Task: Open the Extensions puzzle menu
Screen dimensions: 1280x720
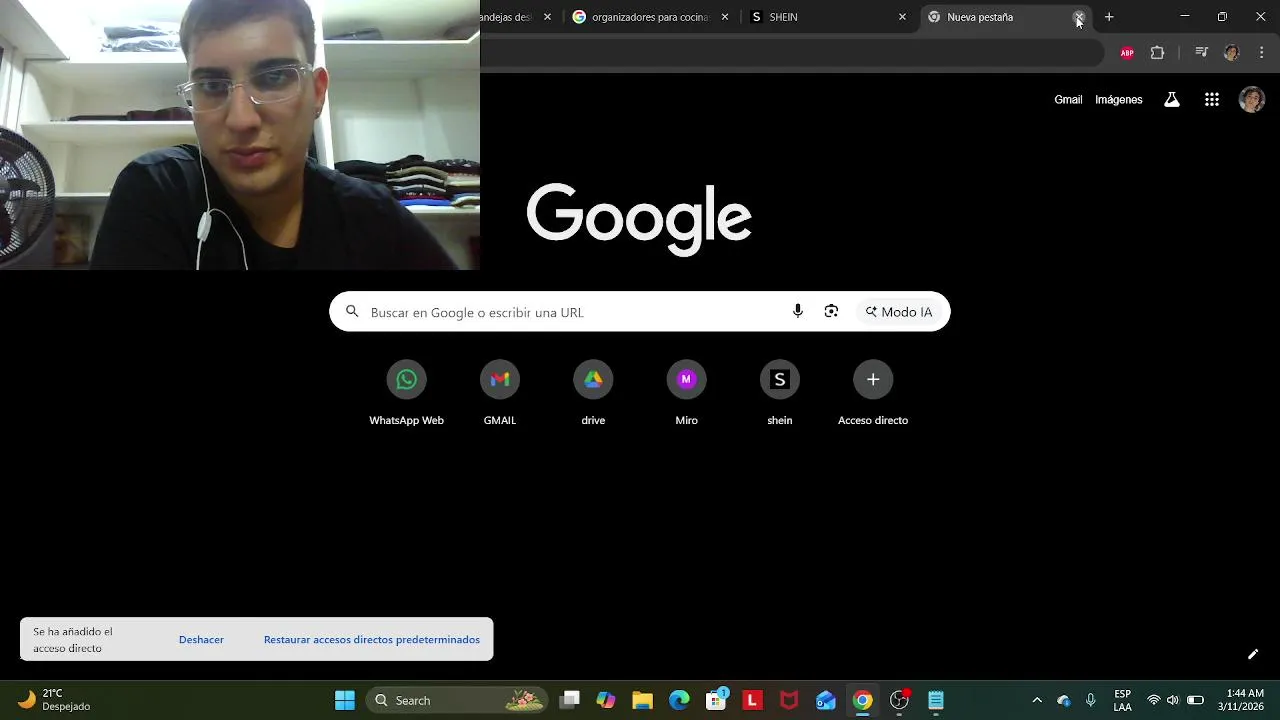Action: click(1158, 53)
